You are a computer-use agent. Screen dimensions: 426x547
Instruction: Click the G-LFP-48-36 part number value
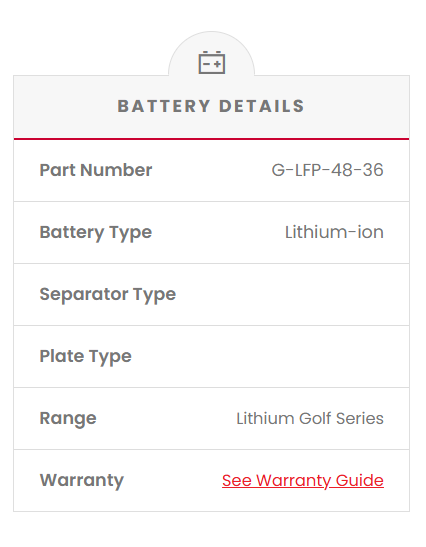click(x=328, y=170)
